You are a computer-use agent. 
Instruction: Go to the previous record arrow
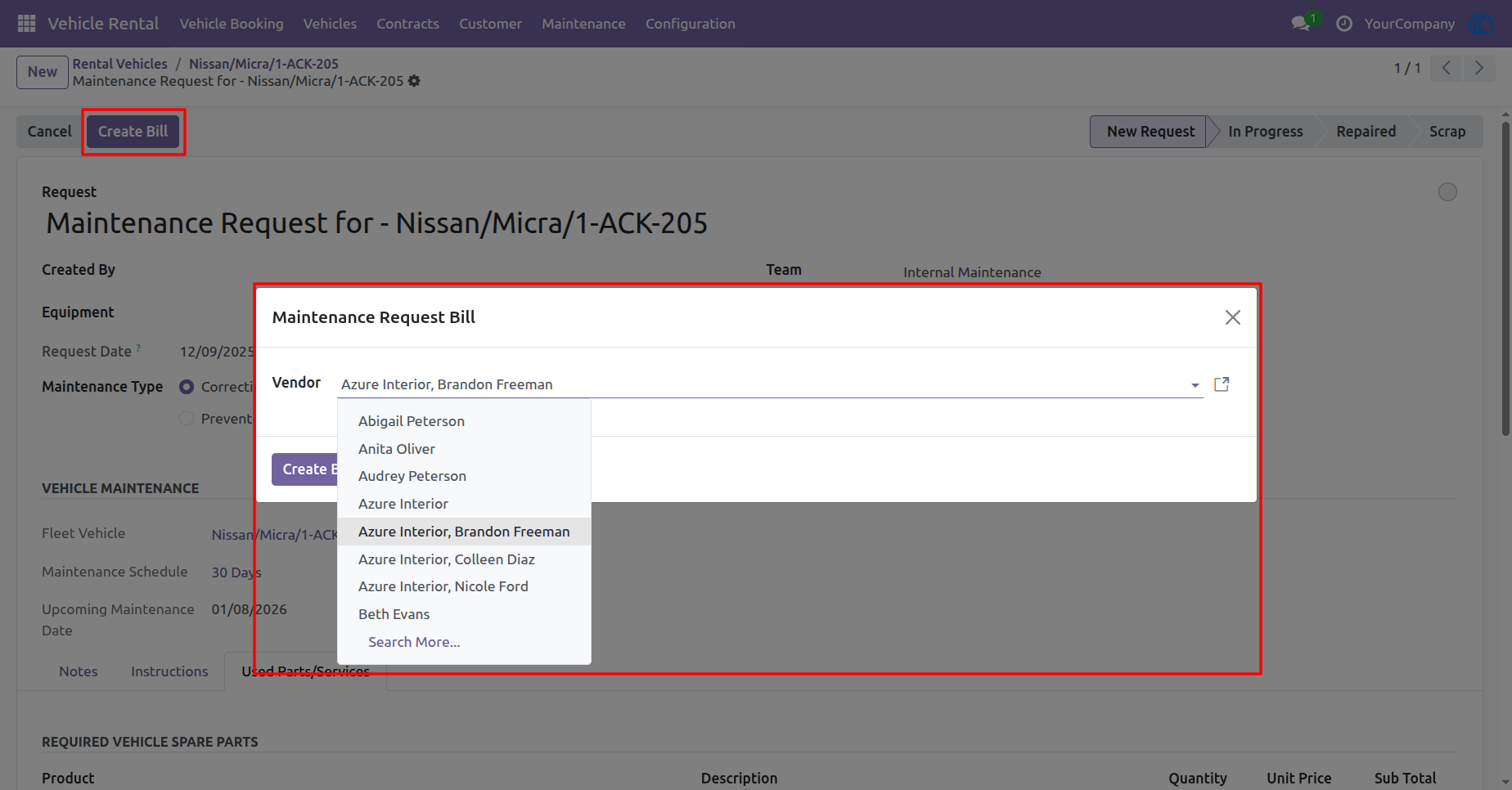pyautogui.click(x=1447, y=68)
